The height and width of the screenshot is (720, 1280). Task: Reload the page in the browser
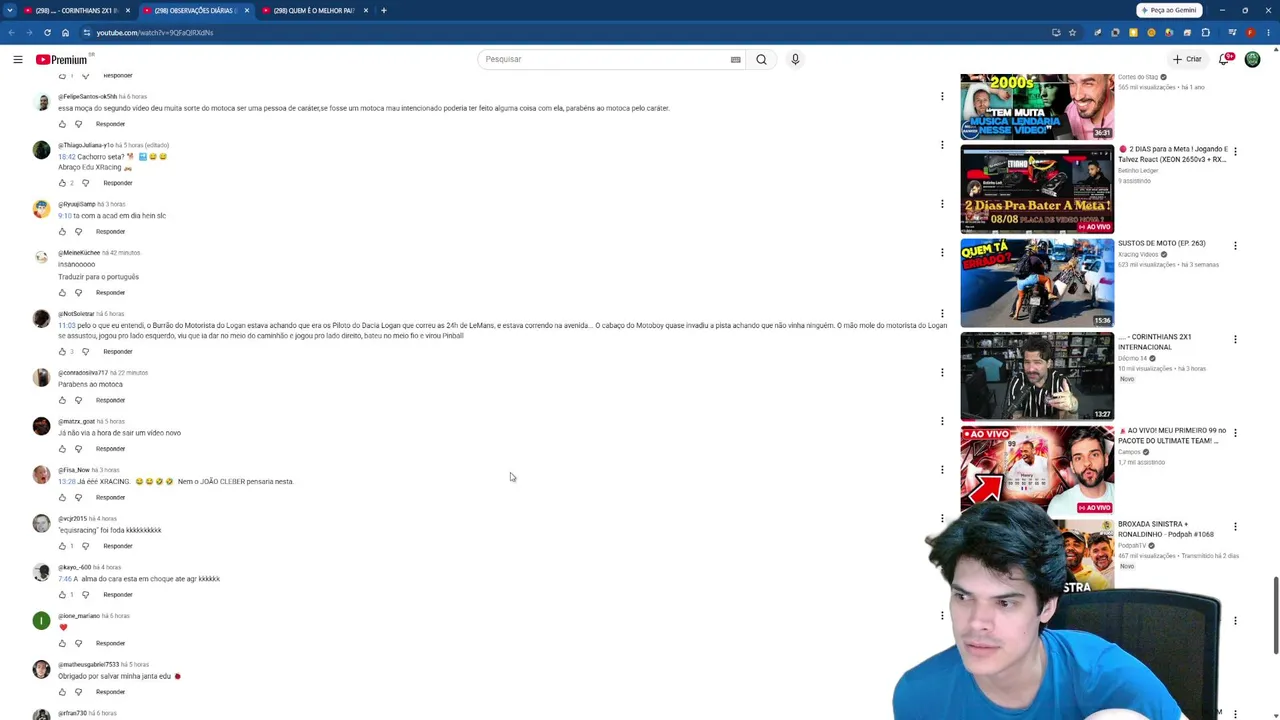pyautogui.click(x=47, y=32)
